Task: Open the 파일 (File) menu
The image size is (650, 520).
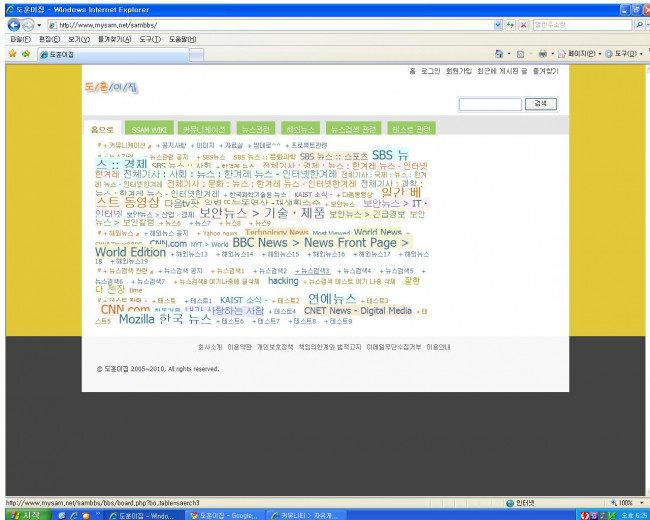Action: 18,39
